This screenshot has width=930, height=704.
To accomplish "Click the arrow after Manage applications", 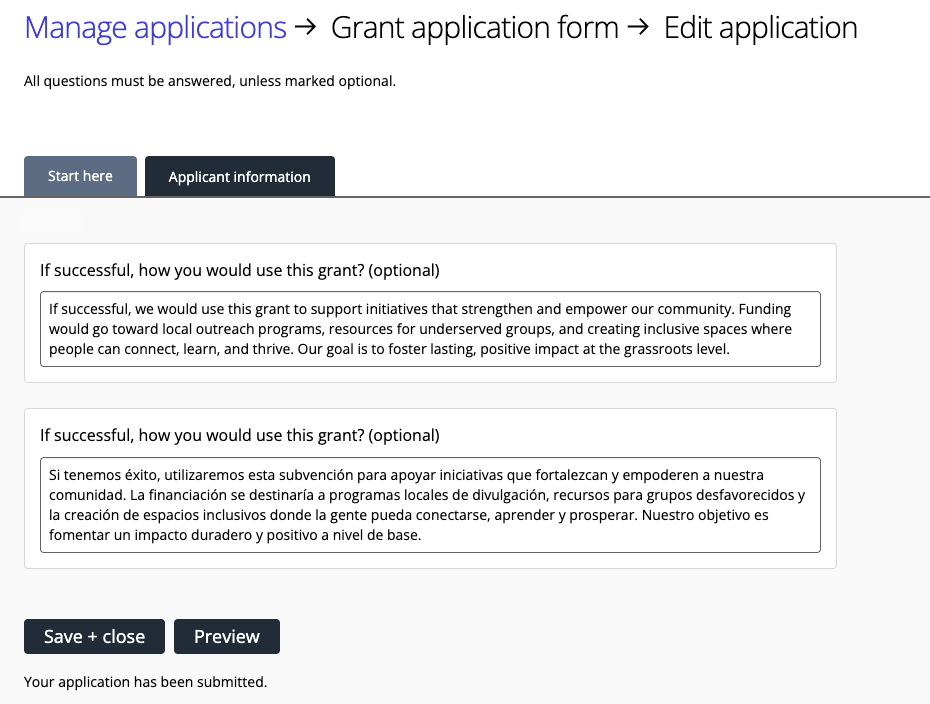I will 308,28.
